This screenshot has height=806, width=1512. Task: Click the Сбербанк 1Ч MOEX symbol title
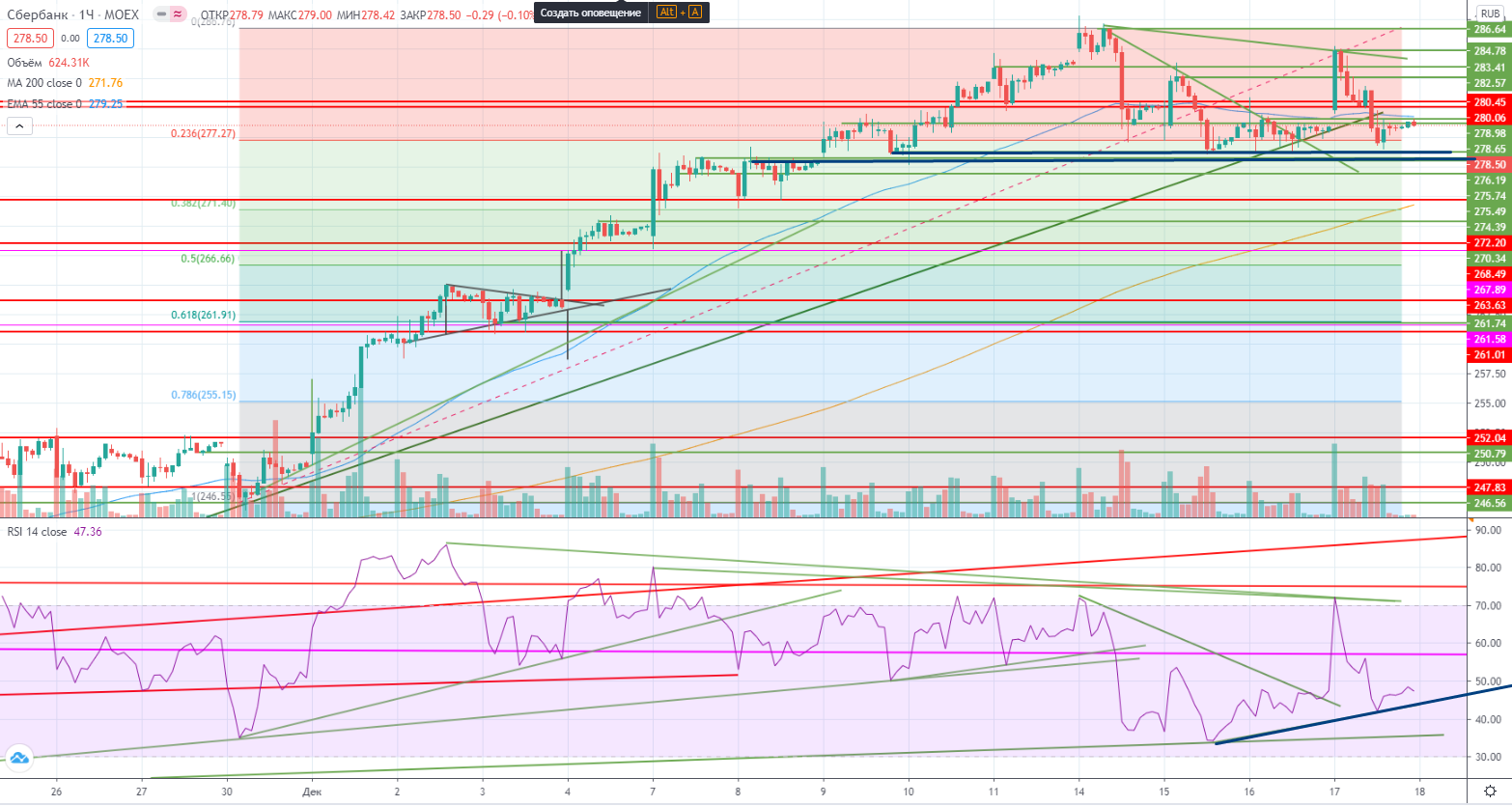tap(73, 14)
